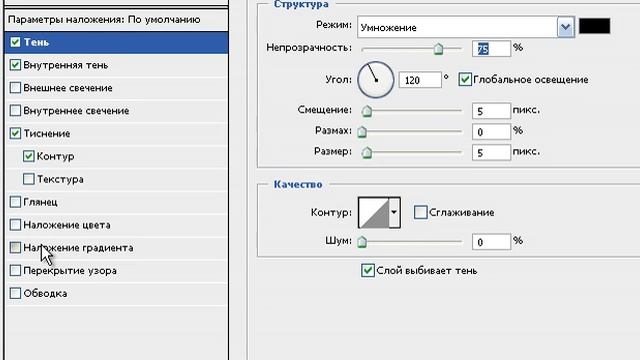Screen dimensions: 640x360
Task: Check the Наложение градиента checkbox
Action: click(15, 248)
